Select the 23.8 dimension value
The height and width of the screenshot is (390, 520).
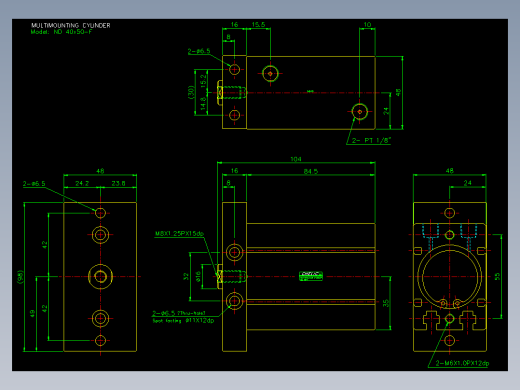(118, 183)
